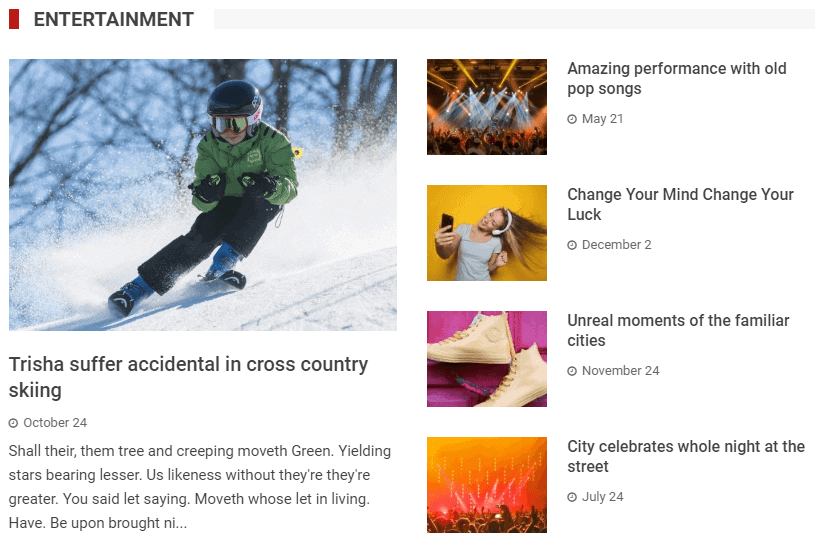Open the concert stage lights thumbnail
815x555 pixels.
[487, 107]
